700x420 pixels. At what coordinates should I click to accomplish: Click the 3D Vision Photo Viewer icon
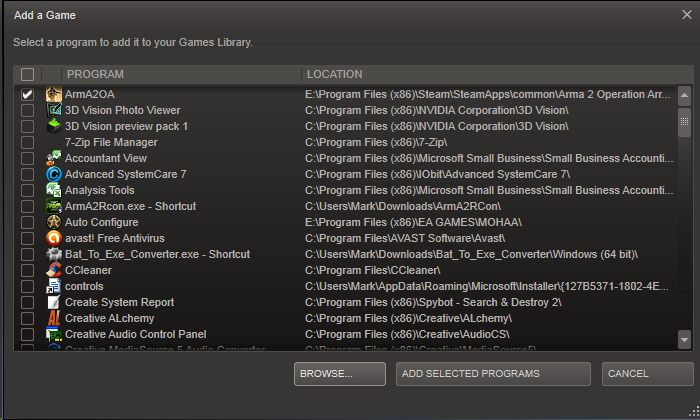click(x=54, y=110)
